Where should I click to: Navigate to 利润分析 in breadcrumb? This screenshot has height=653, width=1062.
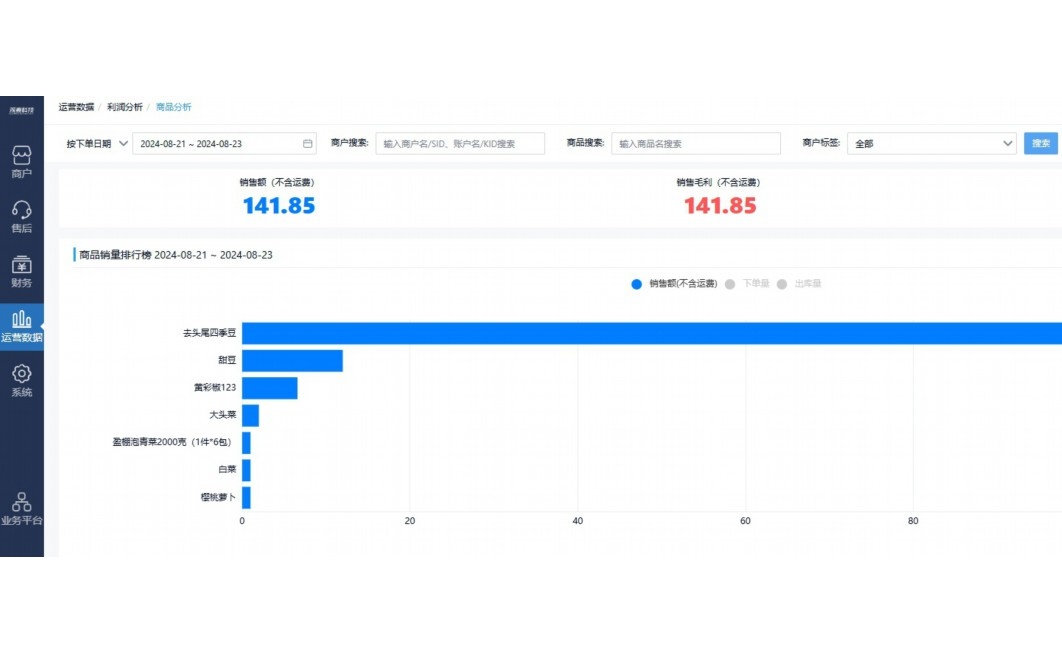pos(124,105)
